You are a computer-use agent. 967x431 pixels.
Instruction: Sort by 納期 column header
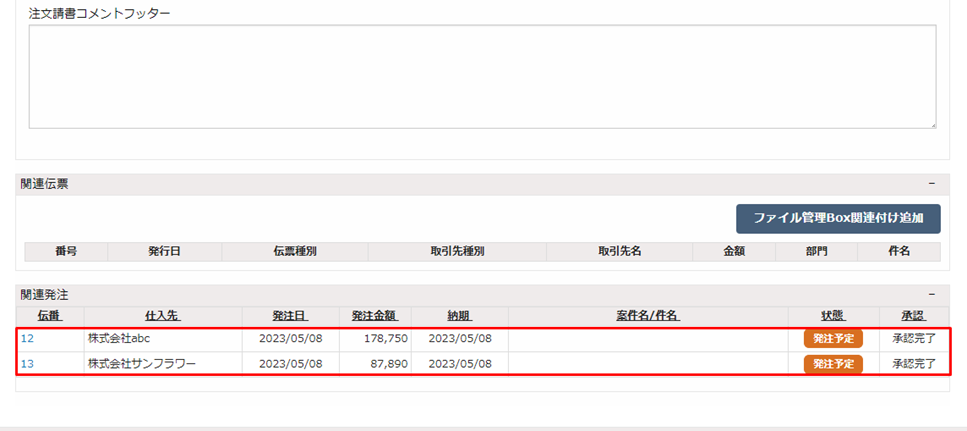click(459, 316)
